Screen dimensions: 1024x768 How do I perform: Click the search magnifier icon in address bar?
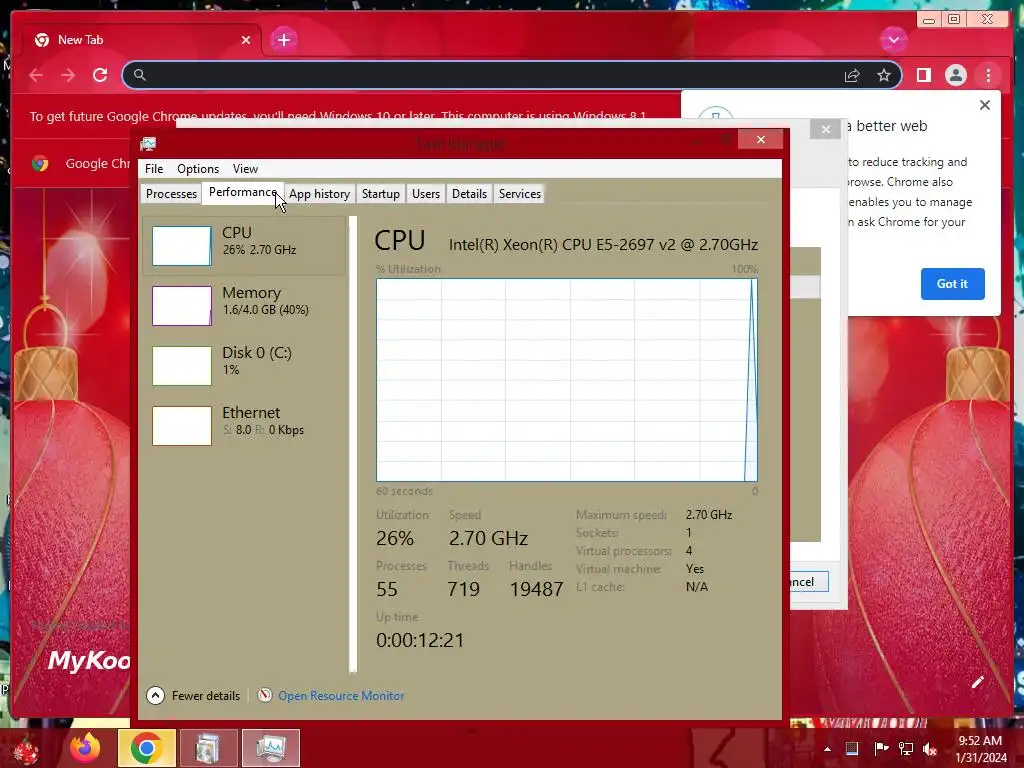[140, 75]
